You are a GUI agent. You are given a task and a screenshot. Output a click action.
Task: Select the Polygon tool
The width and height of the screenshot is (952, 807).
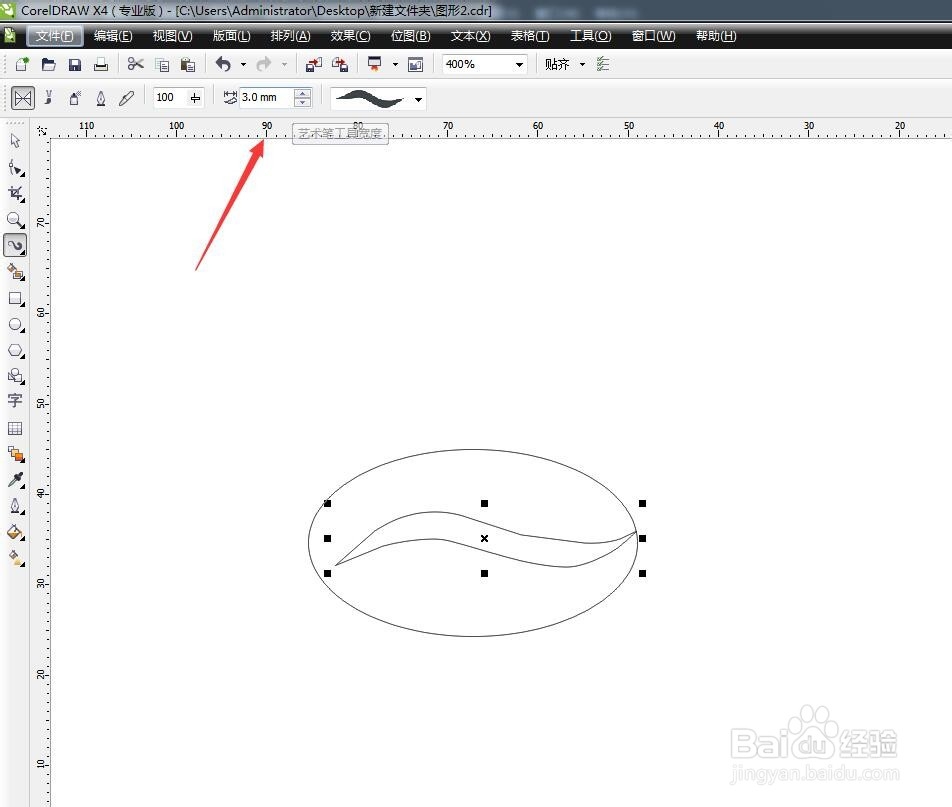click(x=15, y=350)
